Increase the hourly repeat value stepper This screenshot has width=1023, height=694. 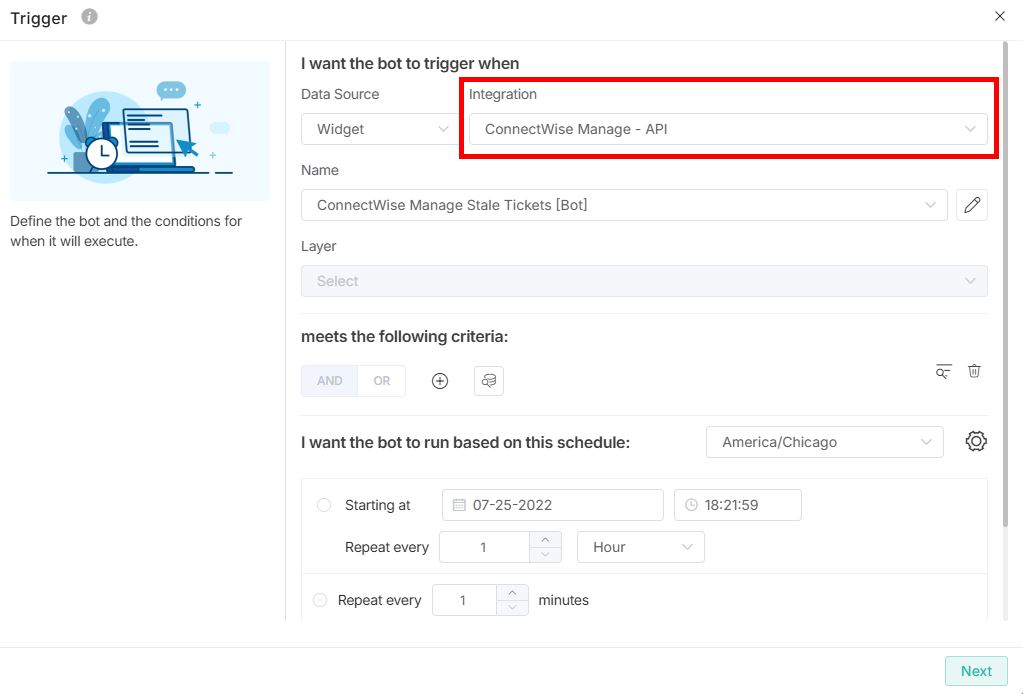tap(544, 540)
